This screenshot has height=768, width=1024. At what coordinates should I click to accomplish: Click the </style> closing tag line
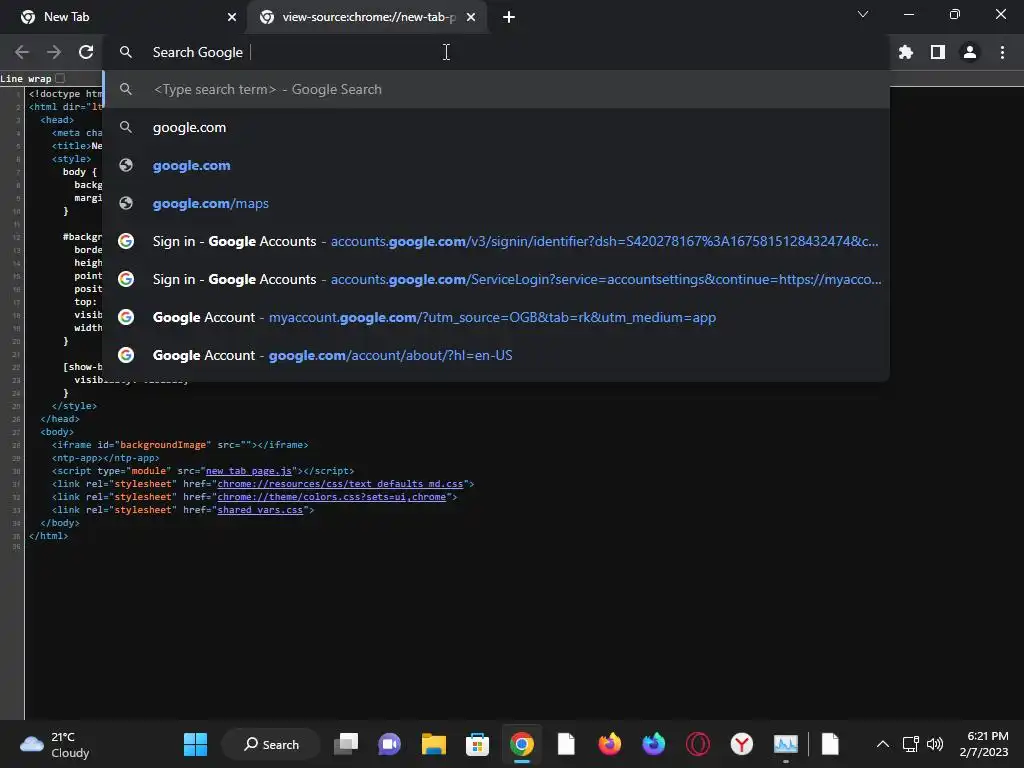pos(74,406)
